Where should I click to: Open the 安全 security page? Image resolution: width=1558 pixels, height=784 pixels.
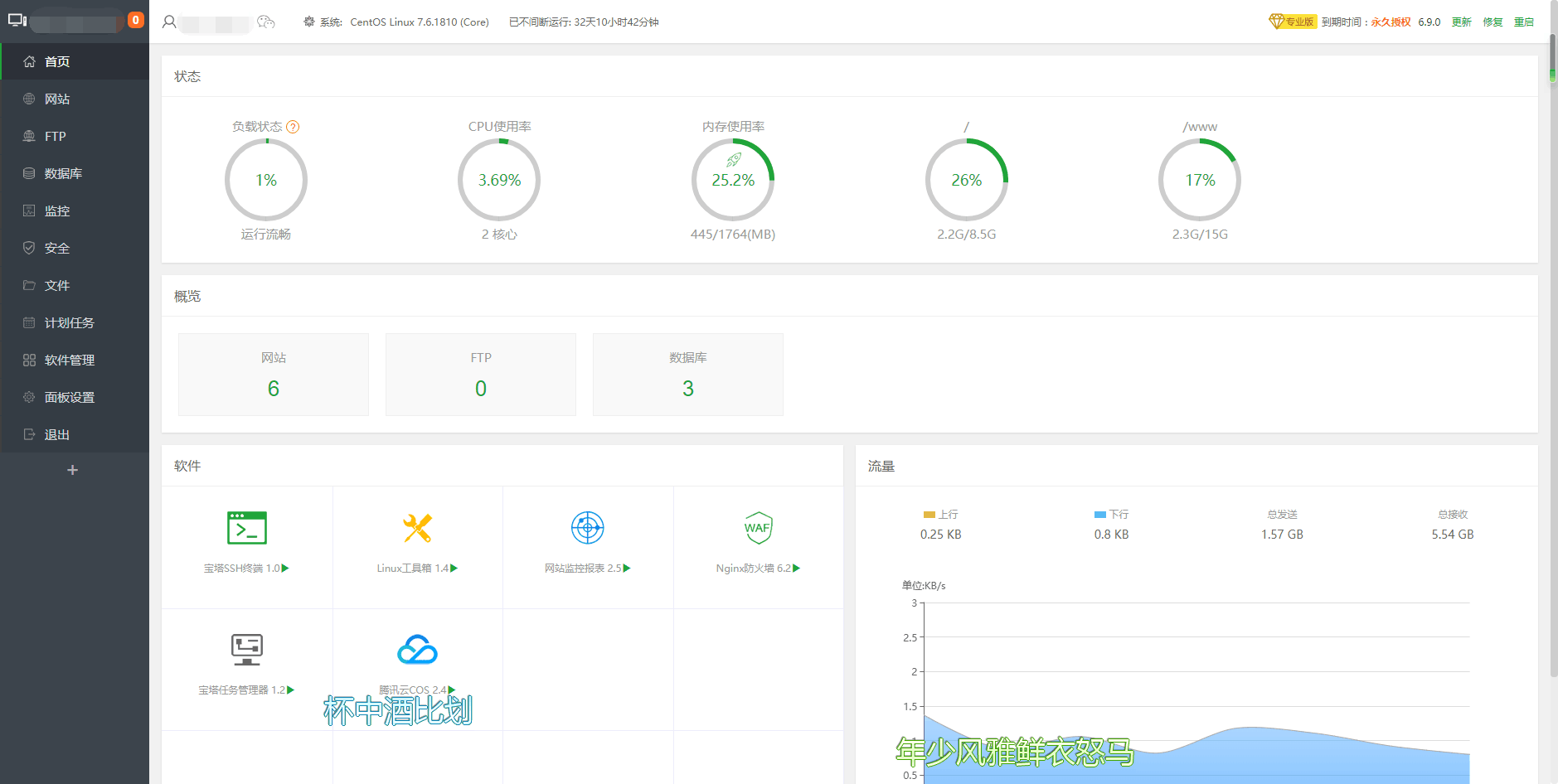pos(75,248)
